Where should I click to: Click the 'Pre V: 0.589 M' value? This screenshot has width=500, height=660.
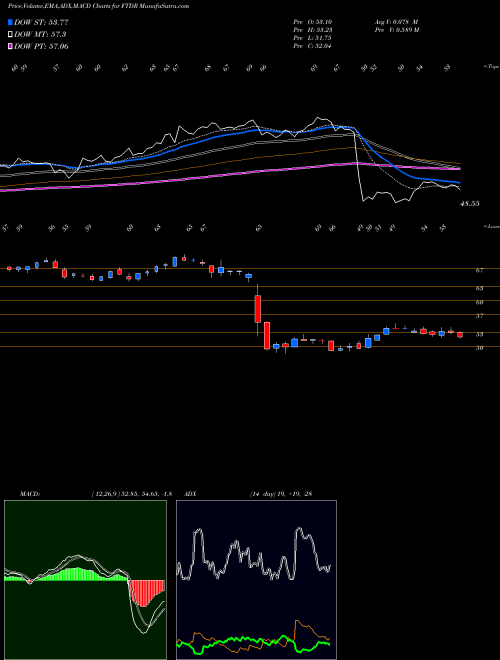(396, 30)
